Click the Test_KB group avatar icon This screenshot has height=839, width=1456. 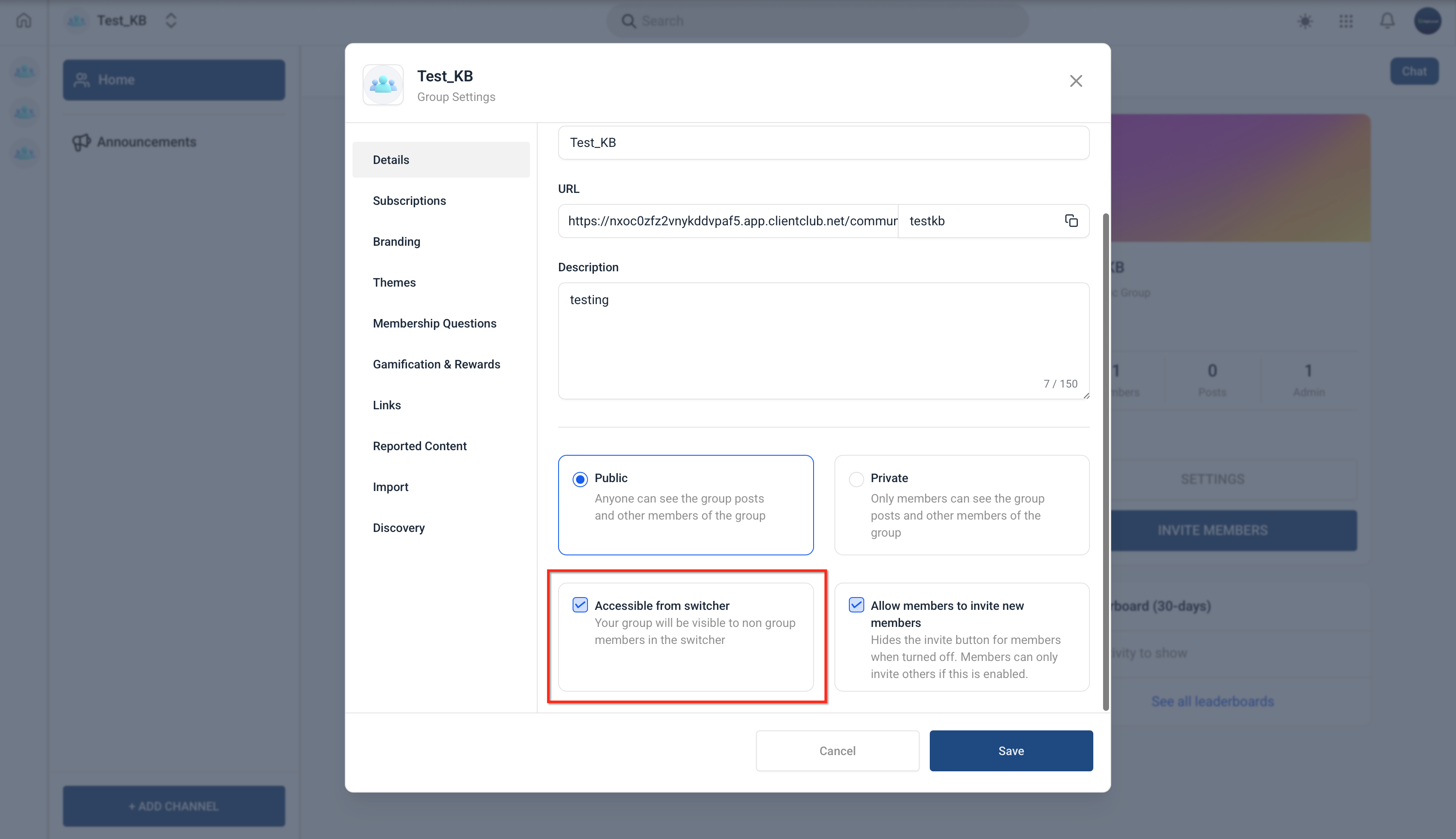tap(383, 85)
